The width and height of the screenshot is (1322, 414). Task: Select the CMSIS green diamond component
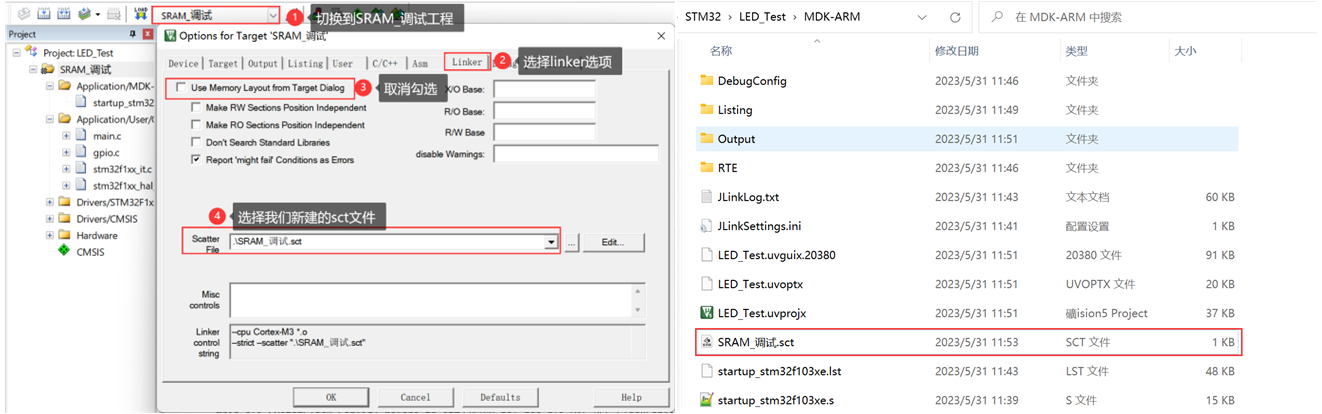64,252
